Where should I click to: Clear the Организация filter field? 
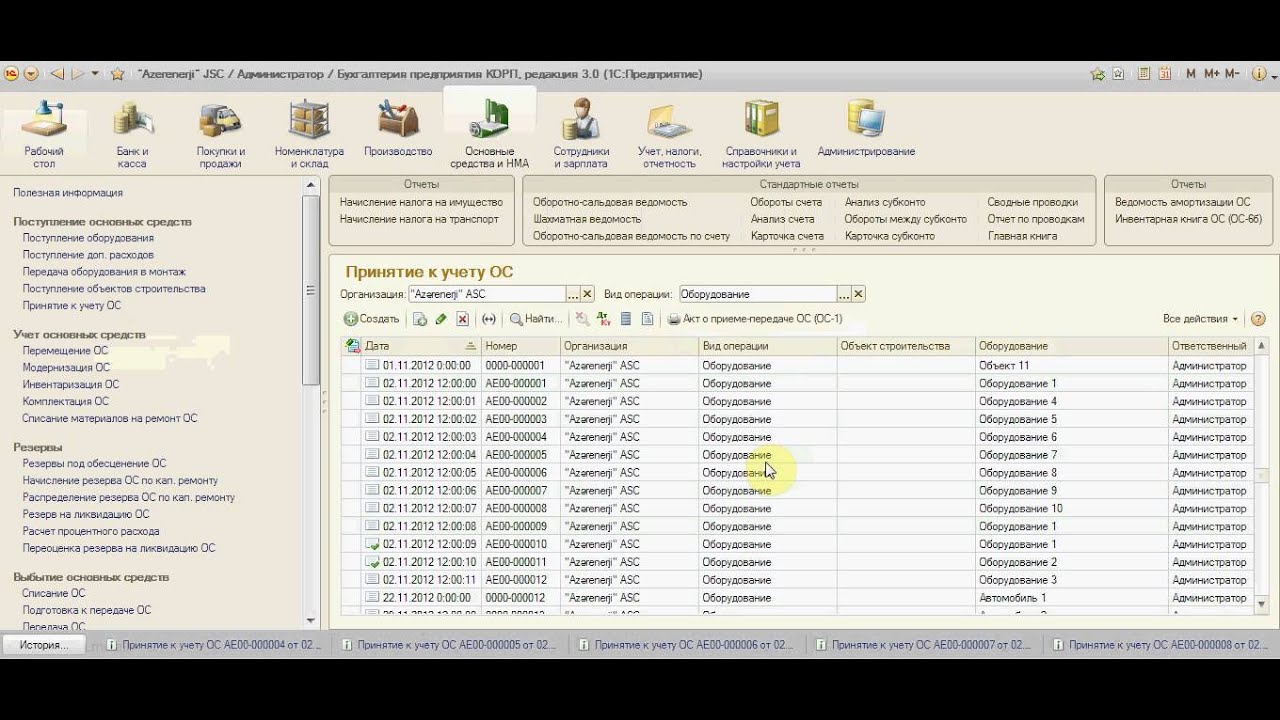point(587,294)
